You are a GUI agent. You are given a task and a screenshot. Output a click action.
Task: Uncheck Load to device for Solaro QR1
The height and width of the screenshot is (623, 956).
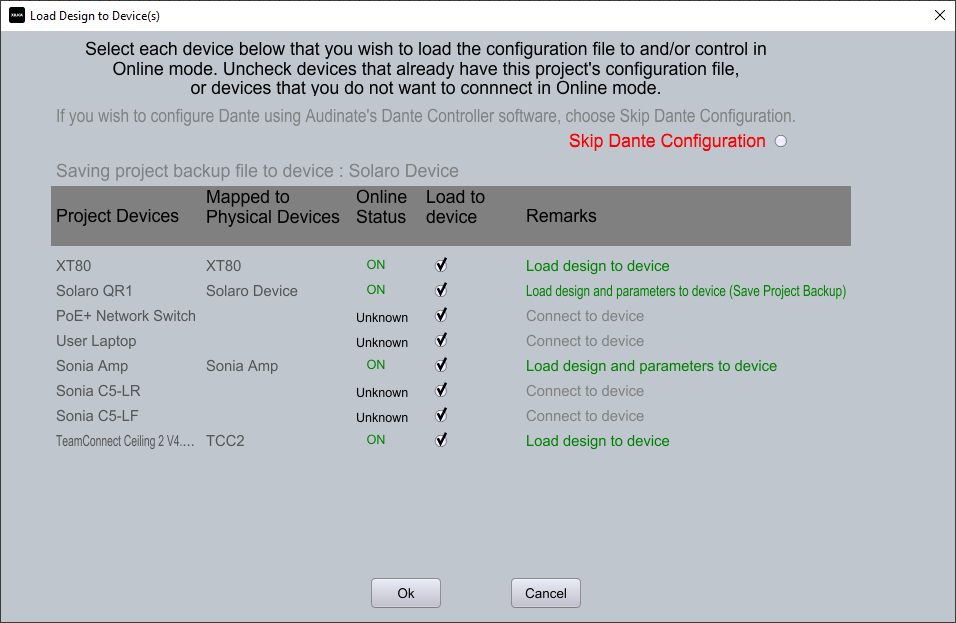tap(441, 290)
